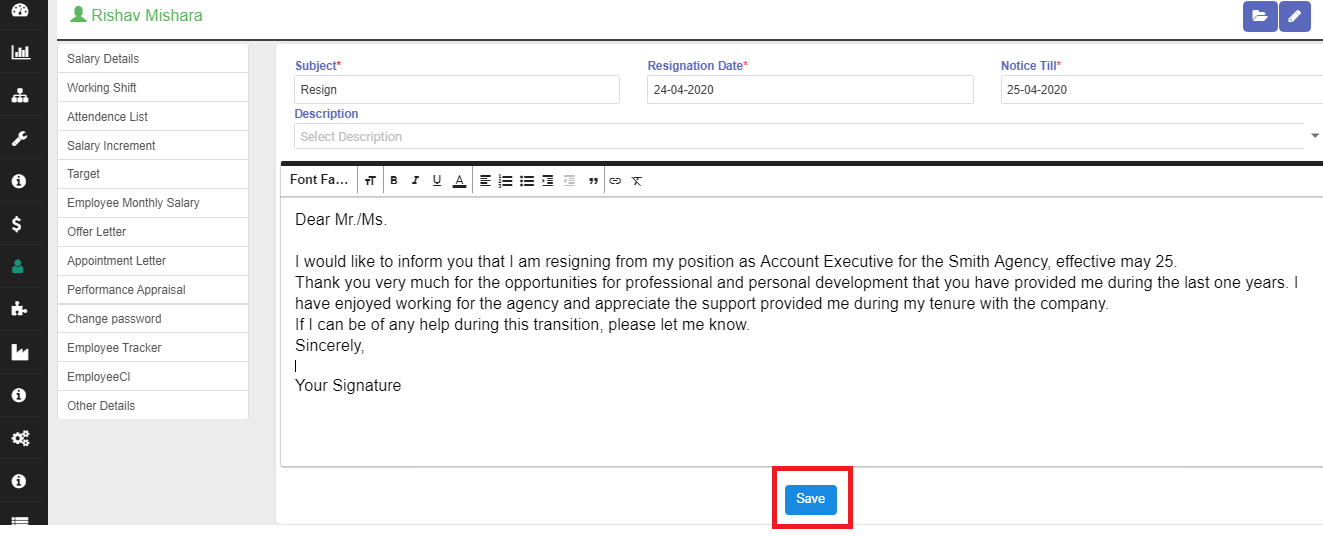Apply italic formatting in the editor toolbar

coord(415,181)
